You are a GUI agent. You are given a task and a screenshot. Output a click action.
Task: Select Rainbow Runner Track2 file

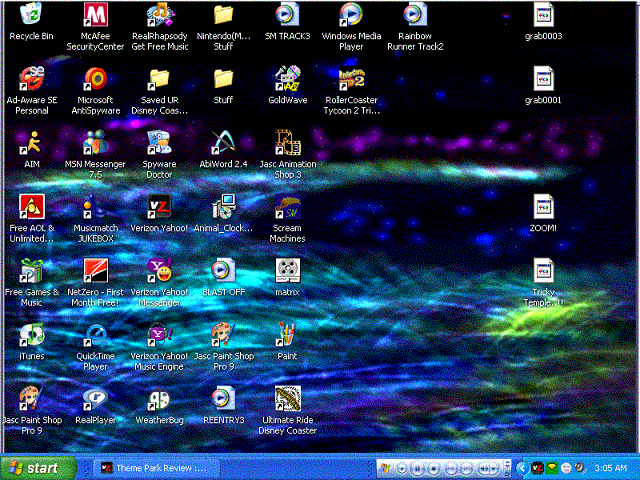coord(415,27)
